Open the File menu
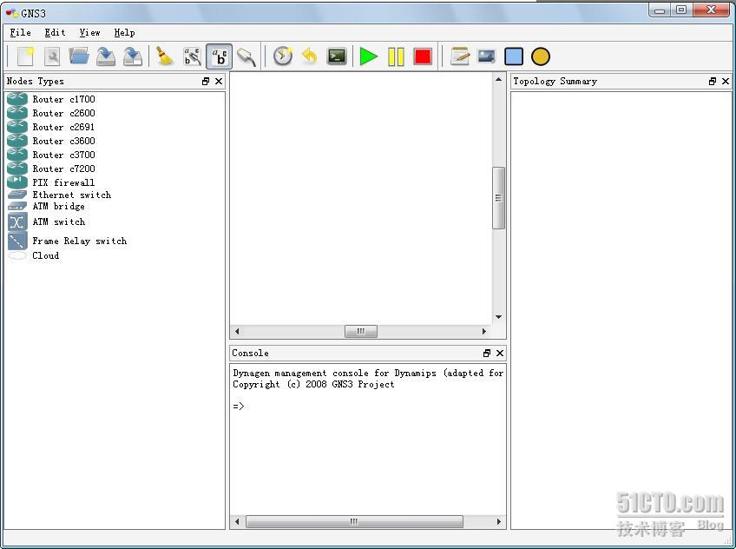Viewport: 736px width, 549px height. pos(20,33)
